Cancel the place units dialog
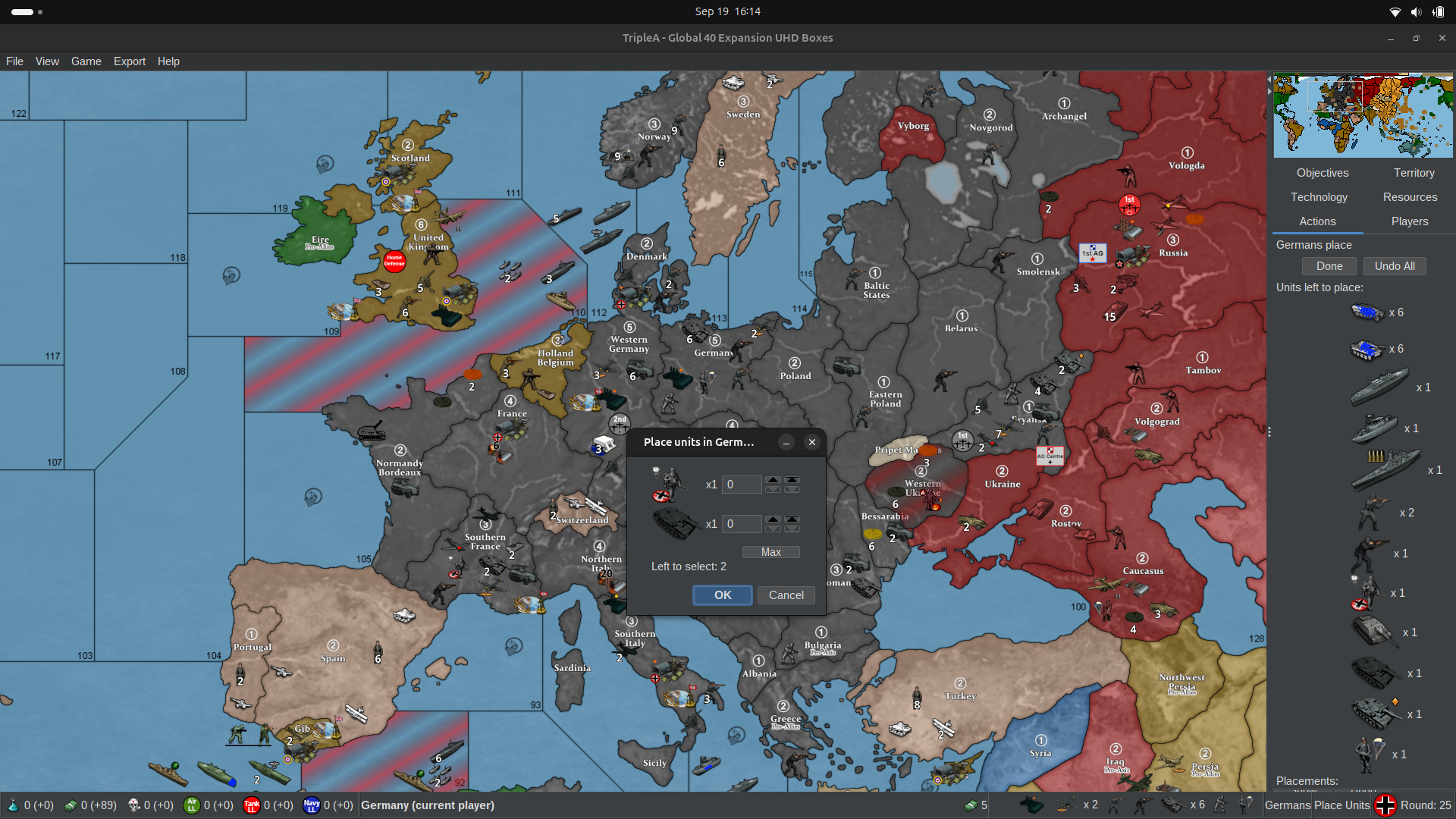Screen dimensions: 1456x819 786,595
